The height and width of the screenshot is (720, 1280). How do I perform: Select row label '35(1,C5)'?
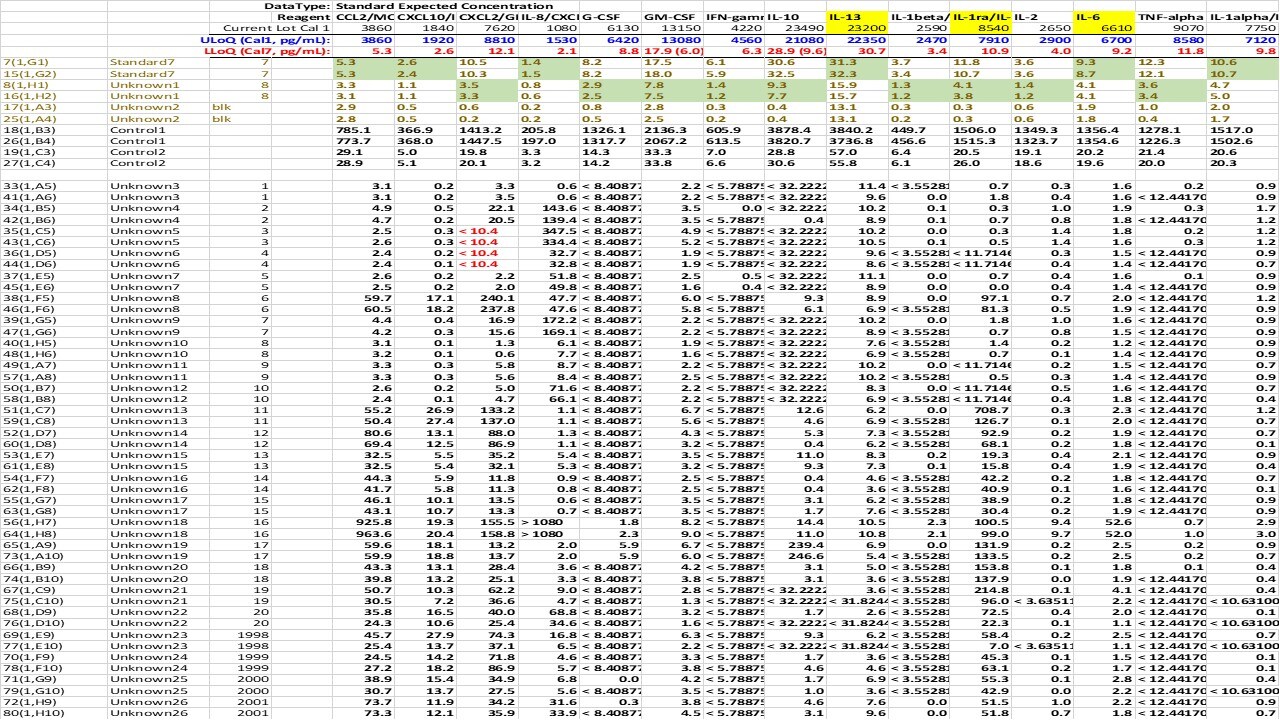[x=27, y=231]
